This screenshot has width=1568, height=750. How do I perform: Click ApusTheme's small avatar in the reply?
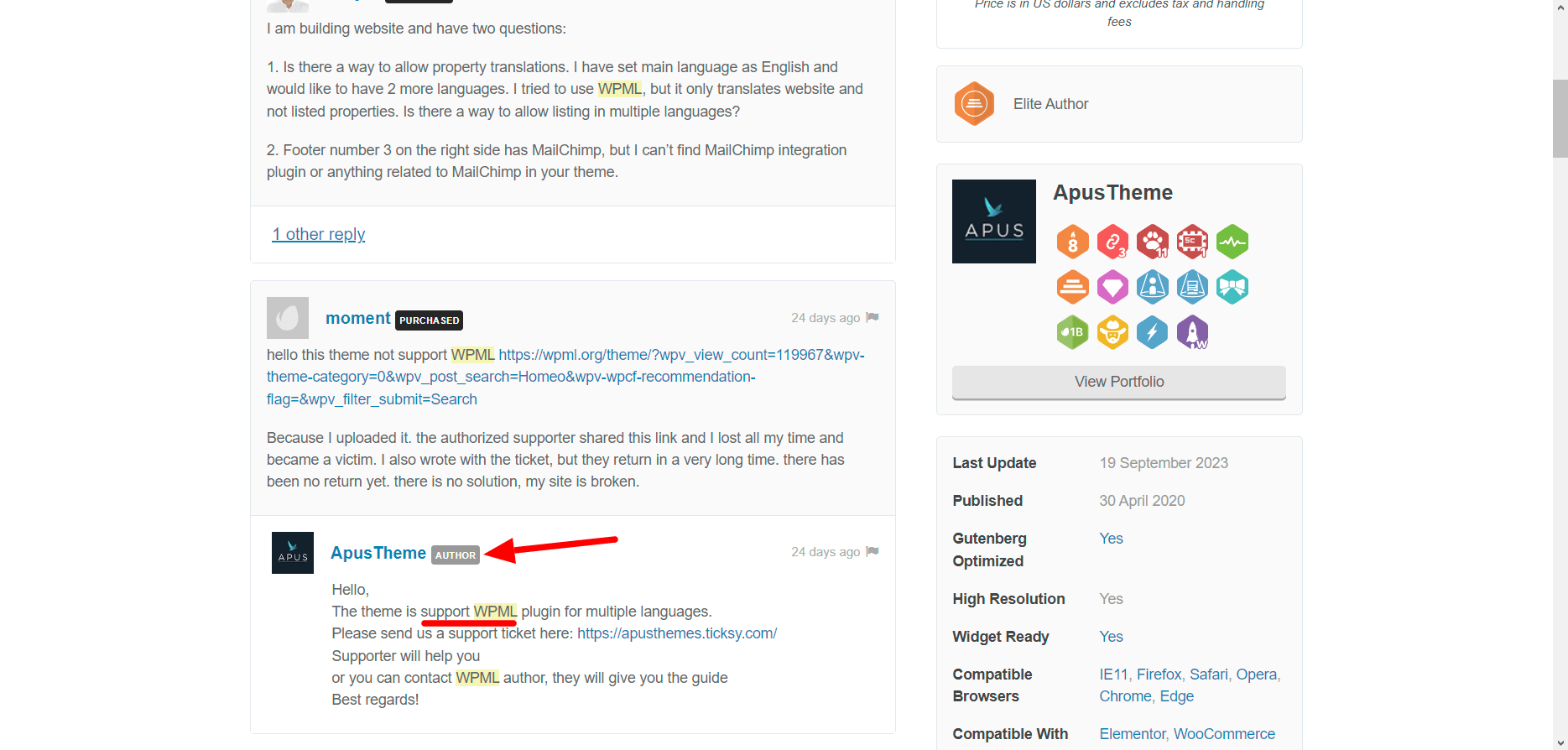pyautogui.click(x=293, y=553)
